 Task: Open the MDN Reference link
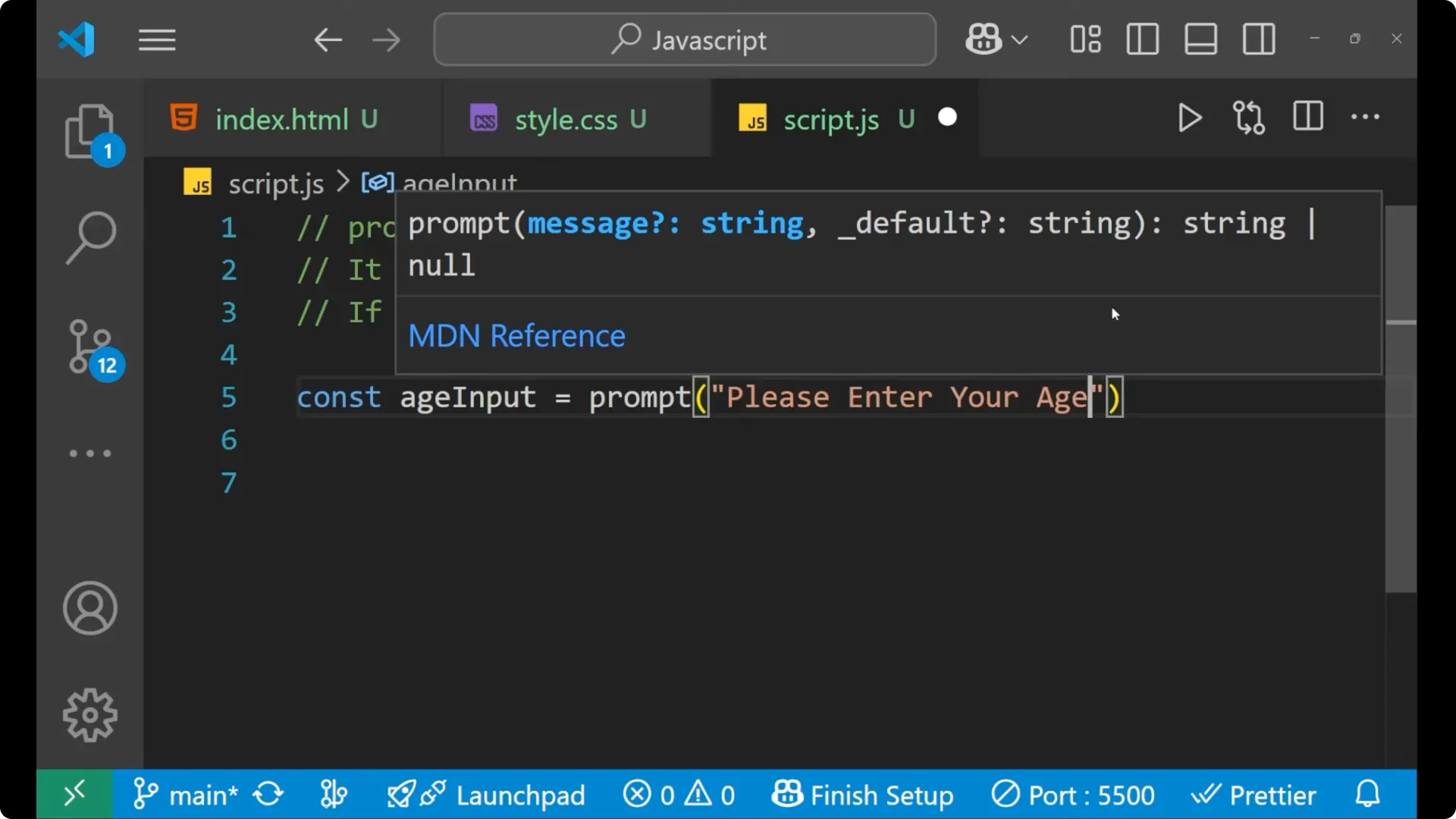pyautogui.click(x=516, y=336)
